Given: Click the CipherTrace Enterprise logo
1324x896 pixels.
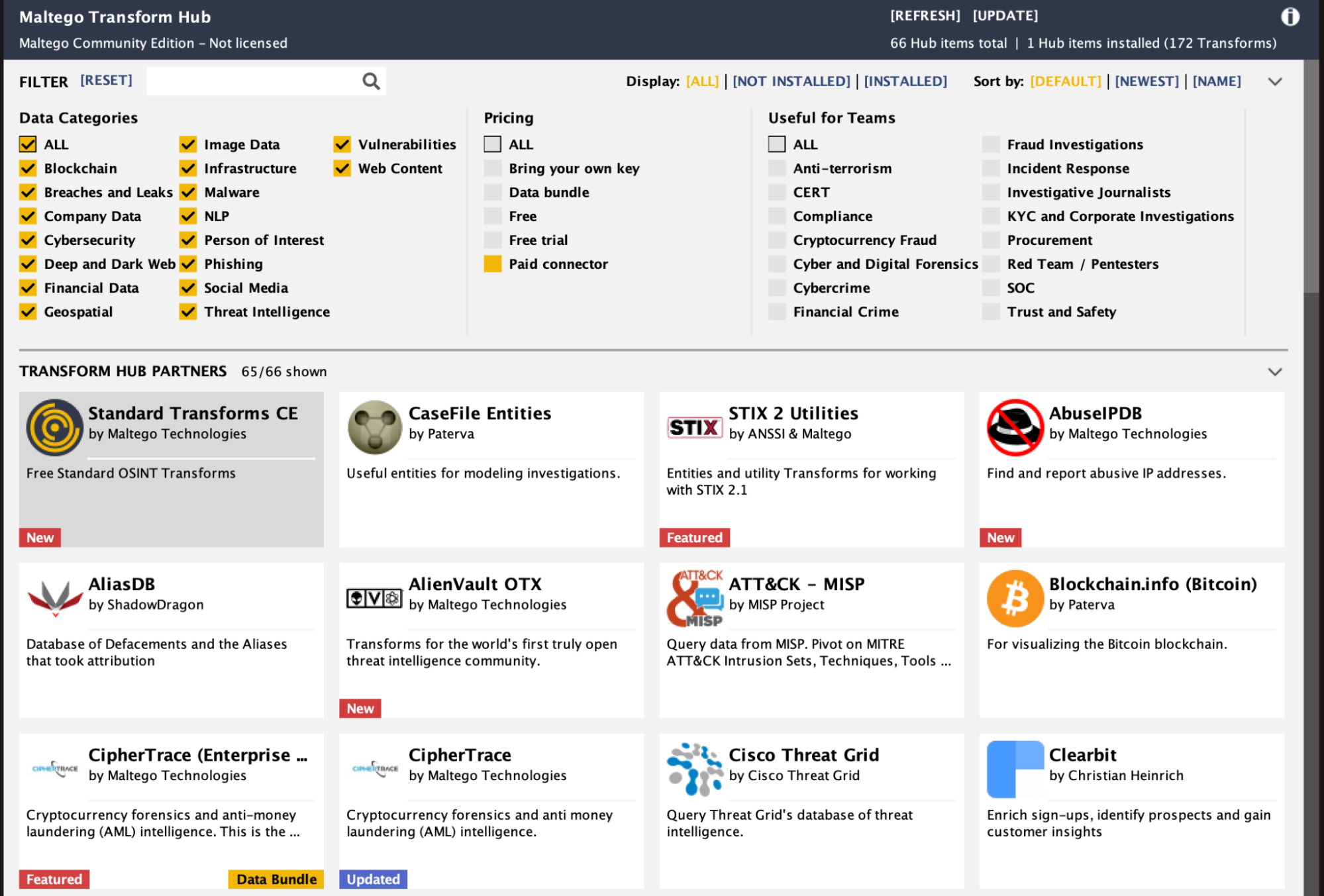Looking at the screenshot, I should (54, 769).
